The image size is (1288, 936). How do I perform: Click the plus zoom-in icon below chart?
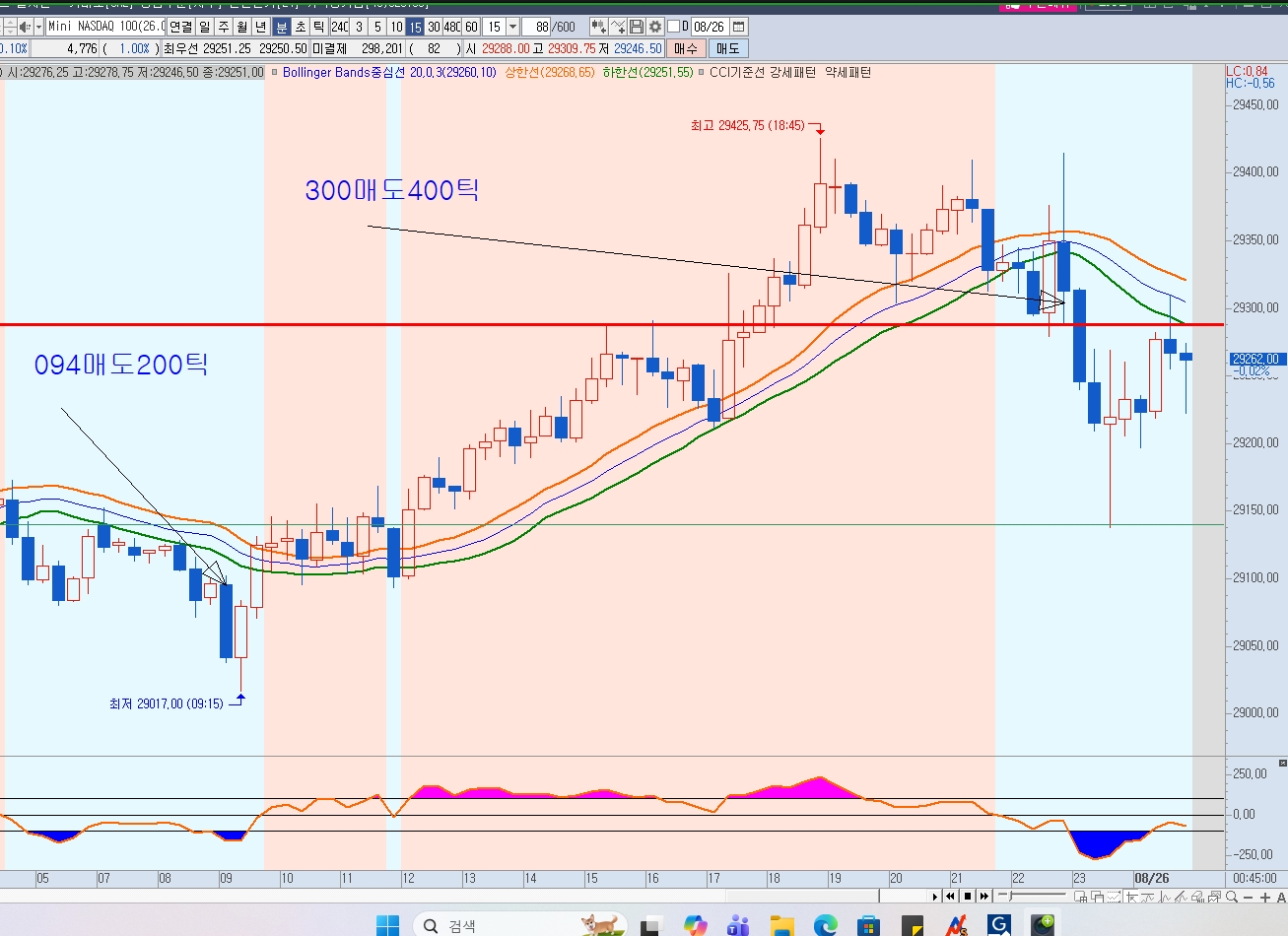[x=1265, y=898]
